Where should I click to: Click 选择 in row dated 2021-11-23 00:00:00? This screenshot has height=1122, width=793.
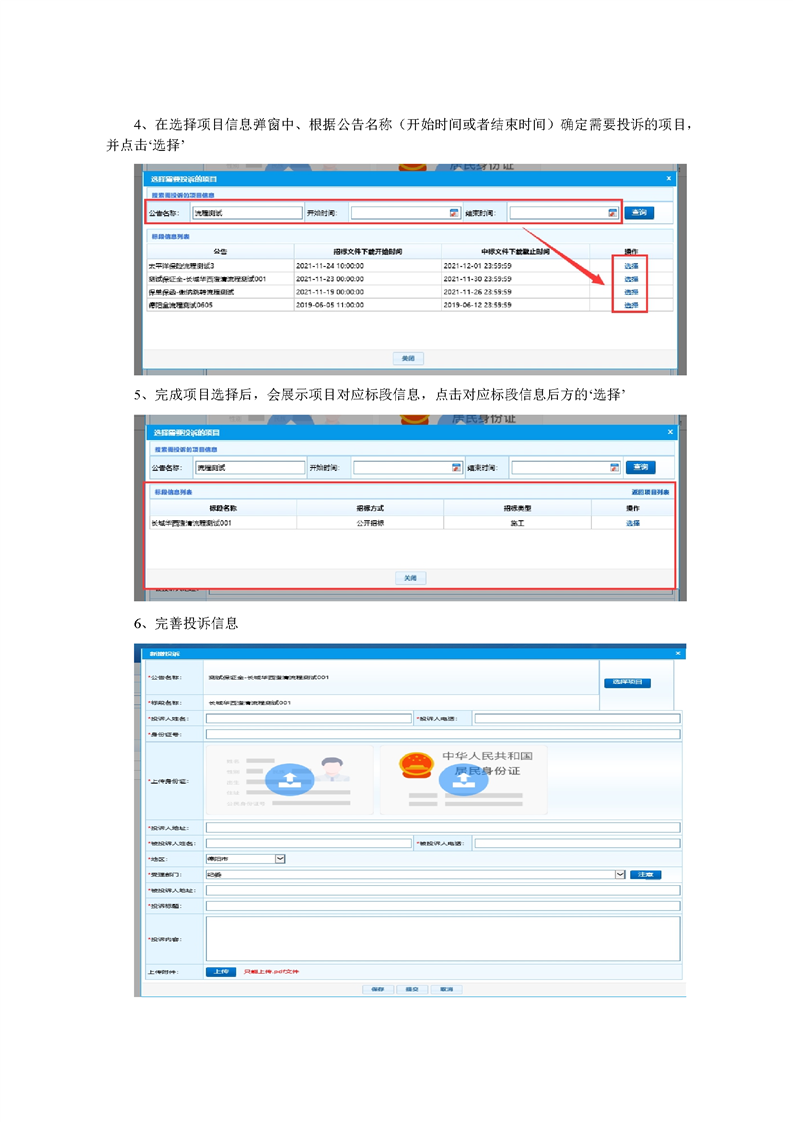pyautogui.click(x=631, y=279)
